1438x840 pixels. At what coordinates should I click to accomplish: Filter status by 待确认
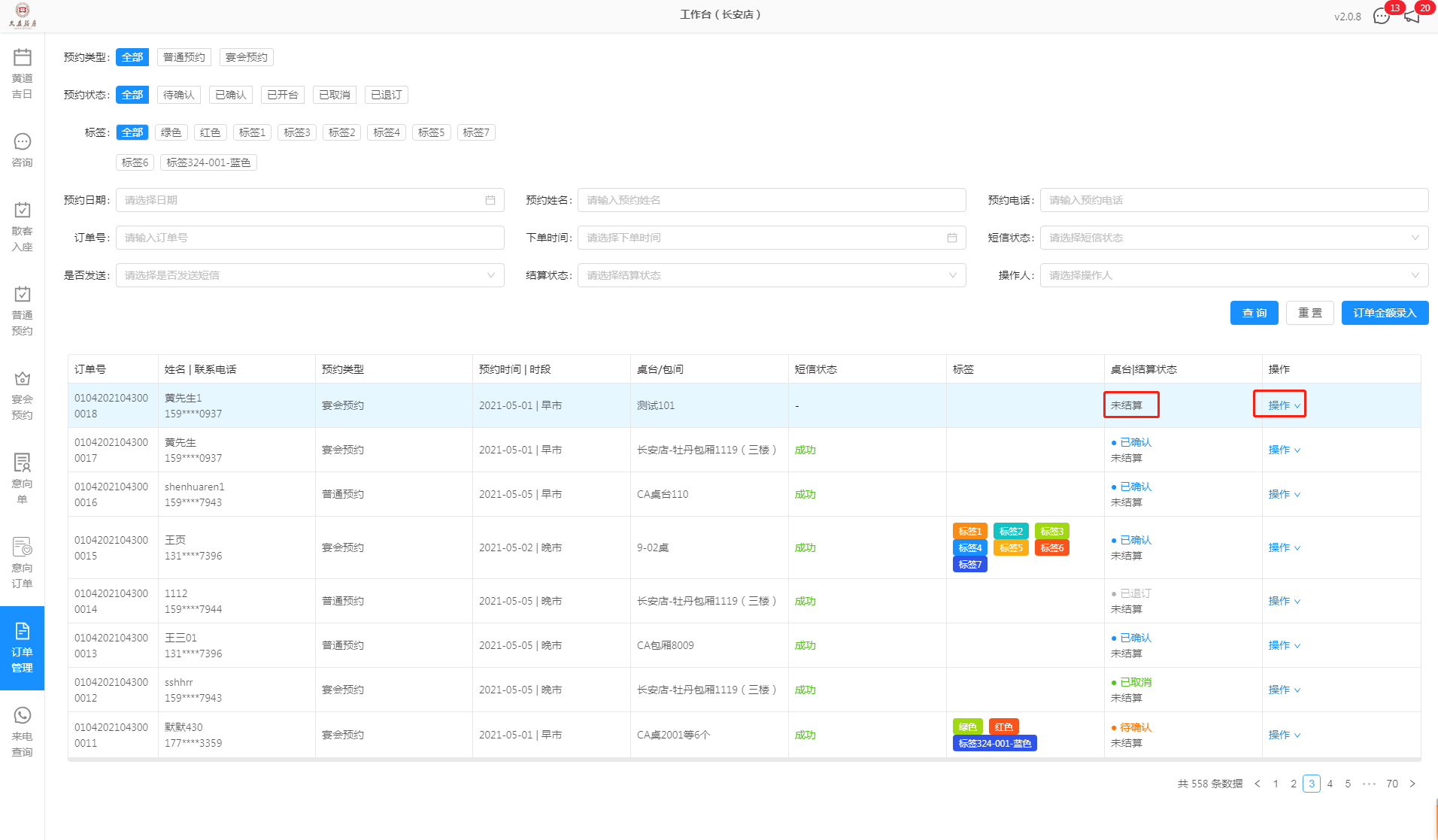(179, 95)
